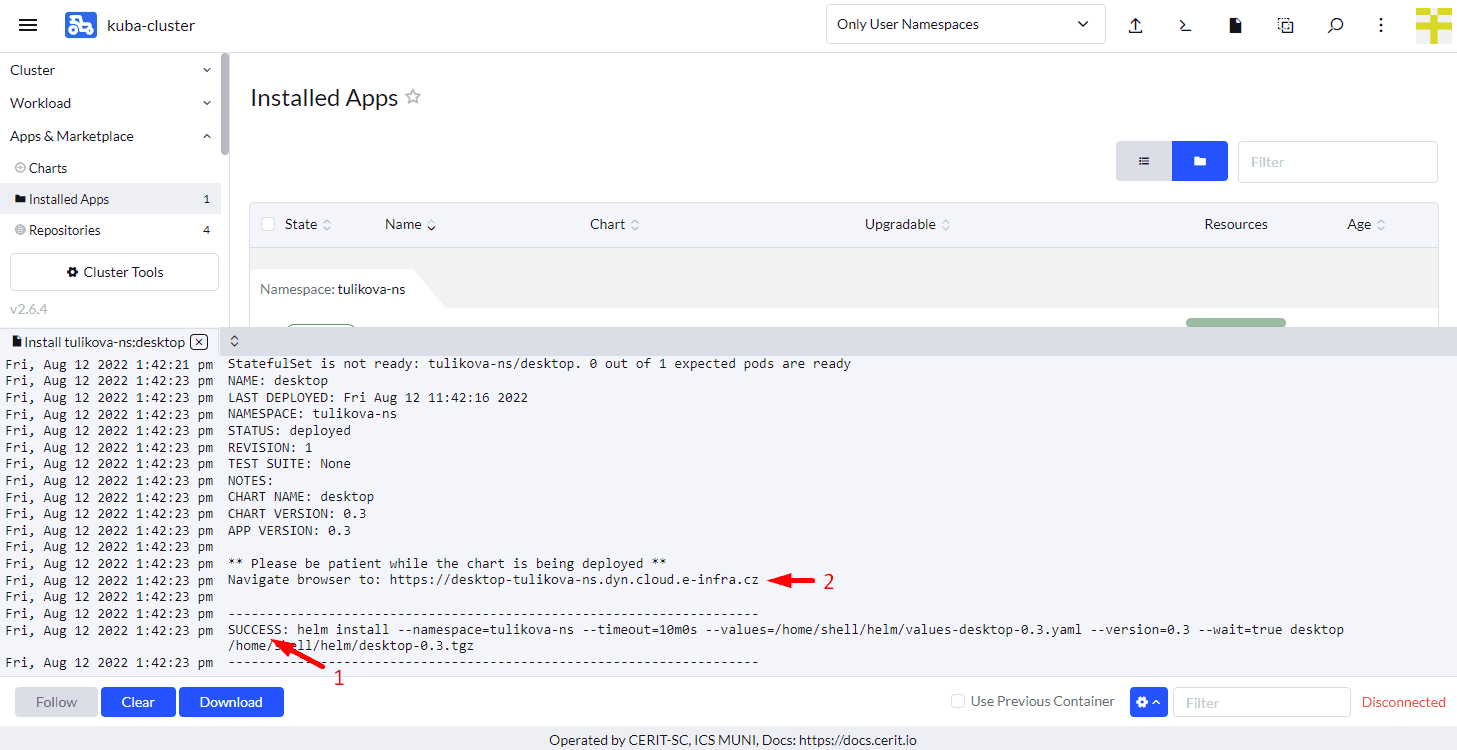Copy KubeConfig to clipboard icon
This screenshot has width=1457, height=750.
pyautogui.click(x=1286, y=25)
